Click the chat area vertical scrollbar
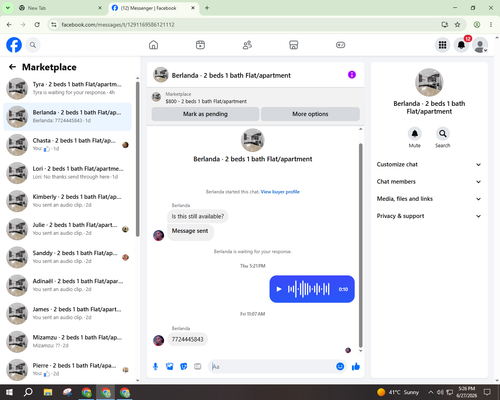The width and height of the screenshot is (500, 400). pos(360,245)
